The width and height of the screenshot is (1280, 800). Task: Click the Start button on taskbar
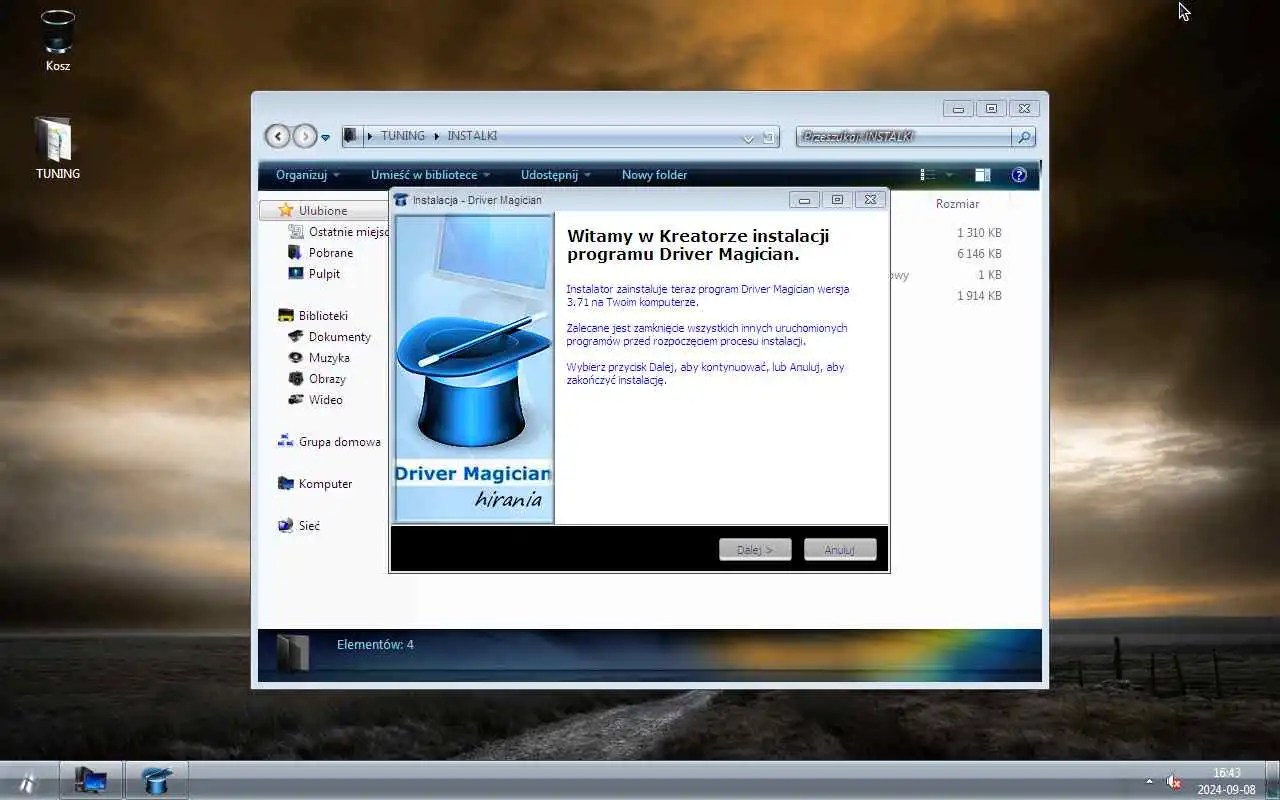[x=27, y=781]
